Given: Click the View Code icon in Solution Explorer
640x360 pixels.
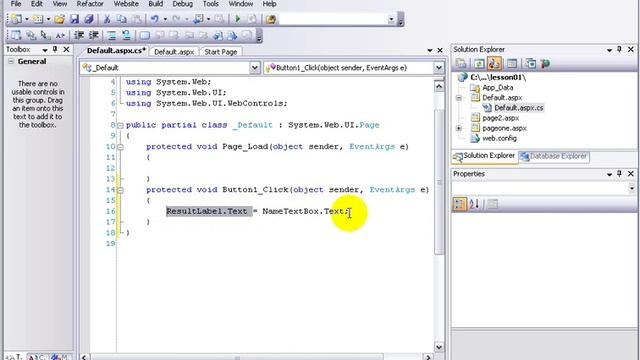Looking at the screenshot, I should point(512,64).
